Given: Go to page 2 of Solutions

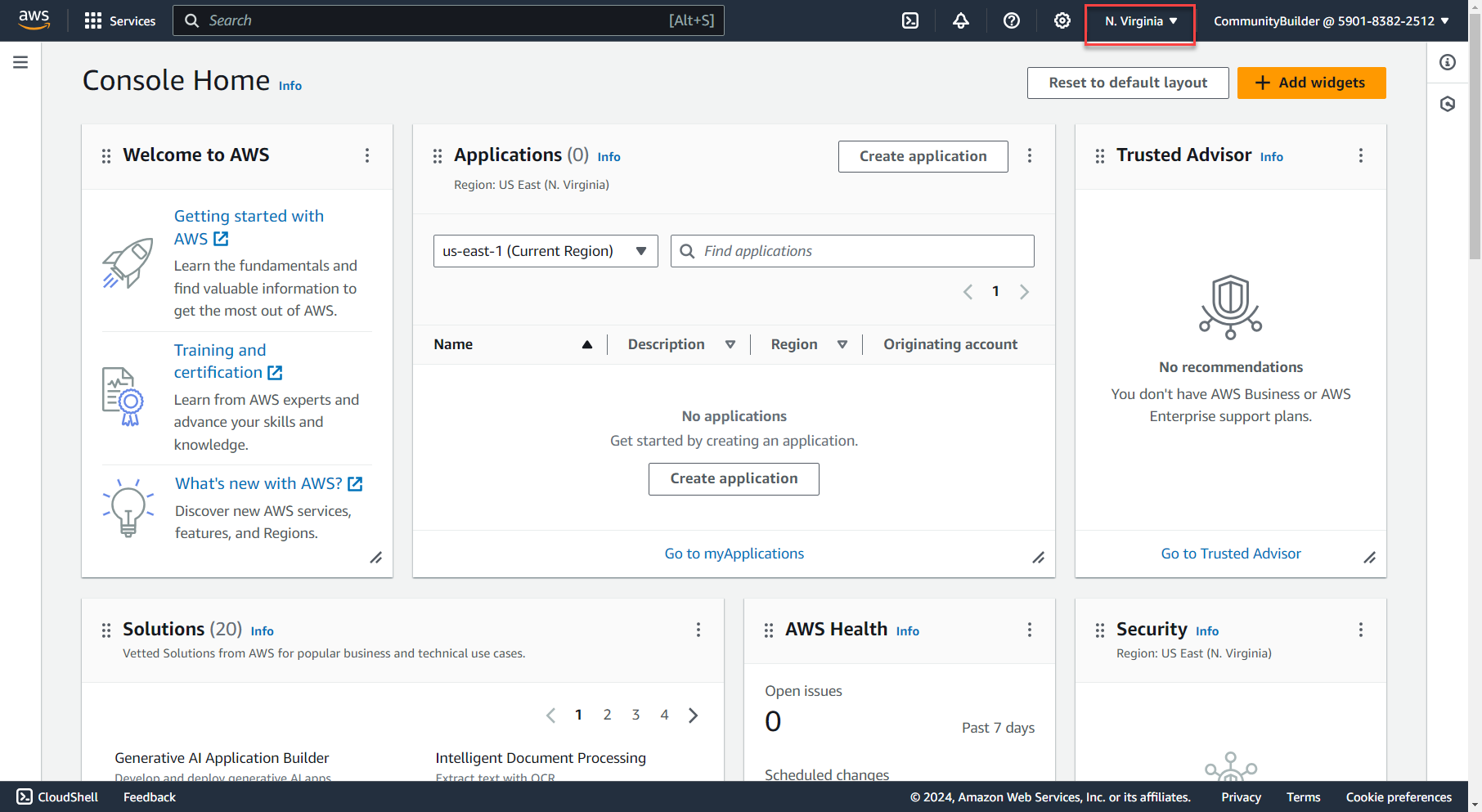Looking at the screenshot, I should pos(607,715).
